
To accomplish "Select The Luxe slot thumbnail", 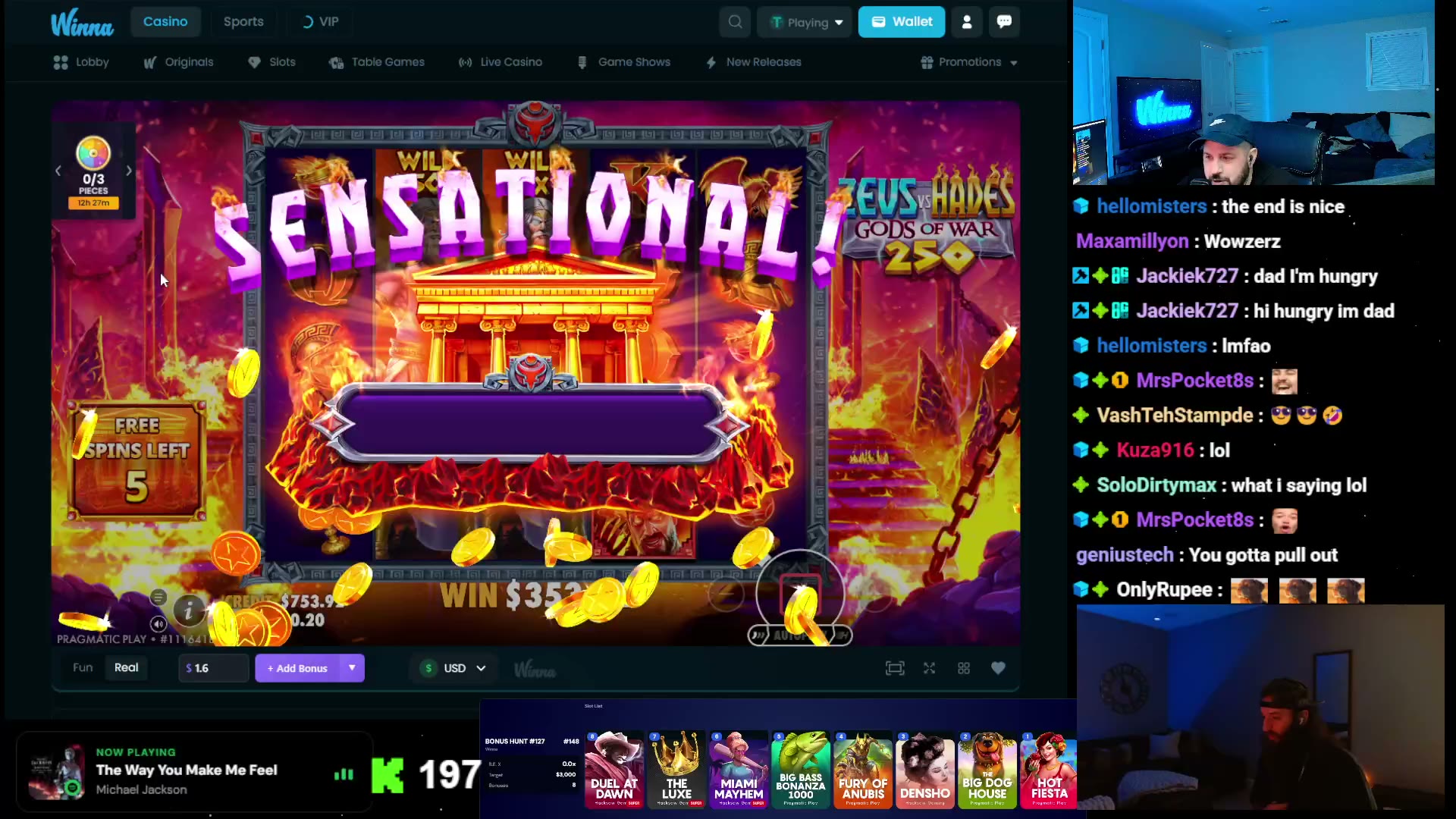I will tap(676, 770).
